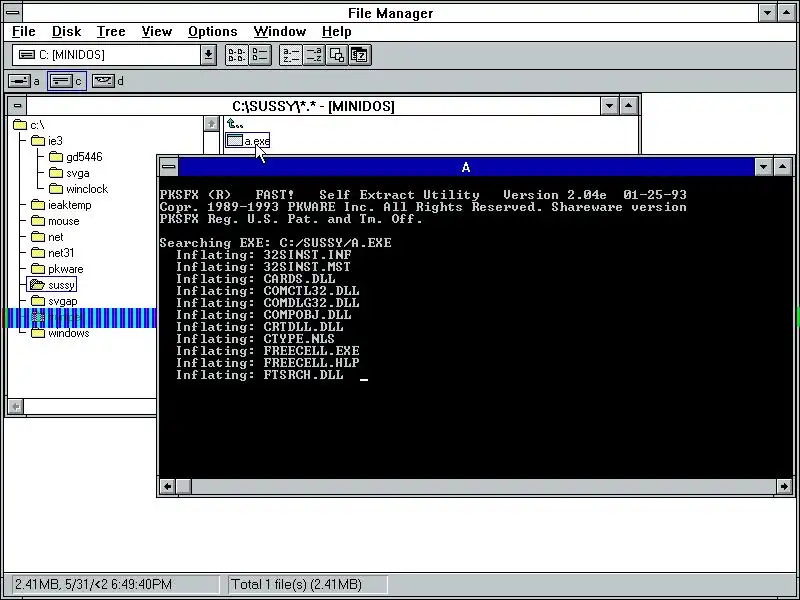Switch to all file details view
Screen dimensions: 800x600
pyautogui.click(x=260, y=55)
